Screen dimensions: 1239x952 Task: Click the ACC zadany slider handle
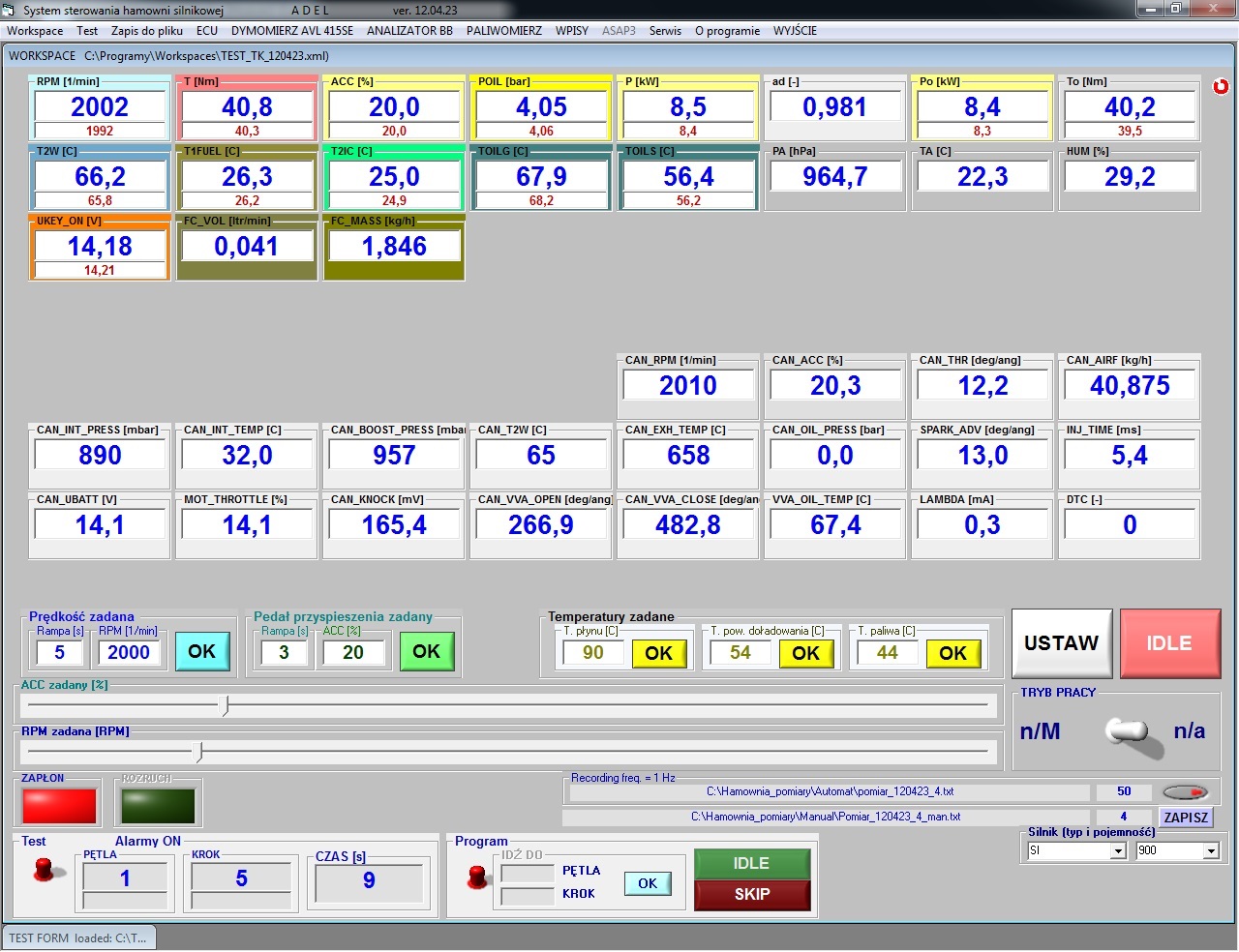[x=226, y=706]
